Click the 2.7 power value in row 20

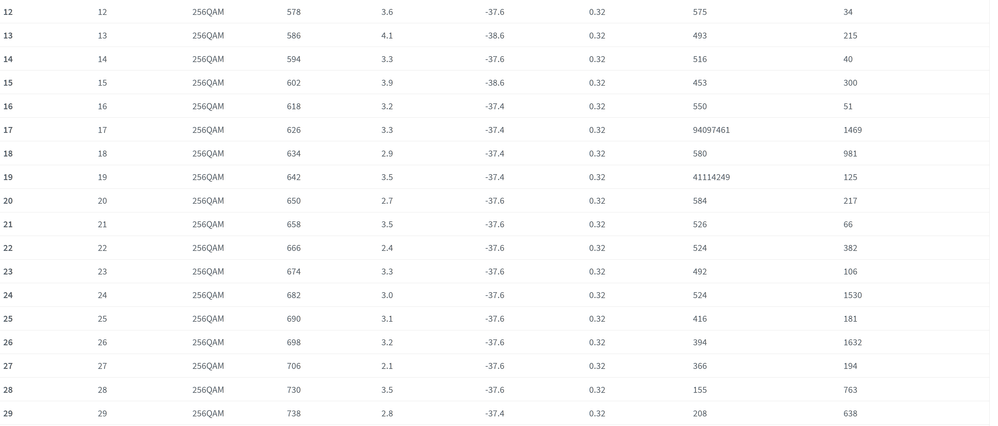pyautogui.click(x=387, y=201)
